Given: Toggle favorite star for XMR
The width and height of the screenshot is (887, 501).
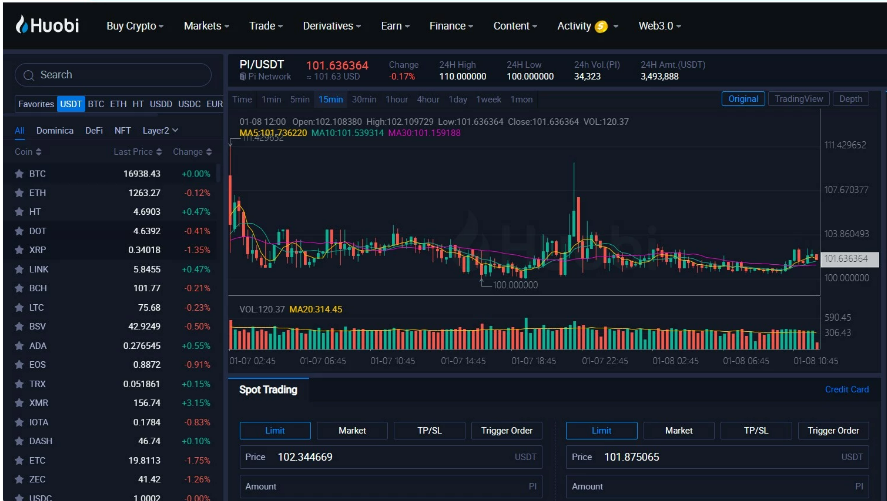Looking at the screenshot, I should (19, 403).
